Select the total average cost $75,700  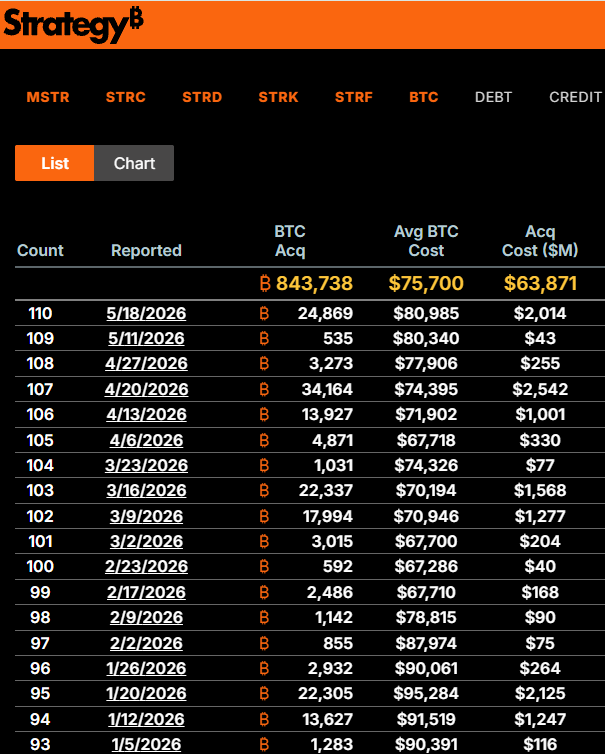426,283
